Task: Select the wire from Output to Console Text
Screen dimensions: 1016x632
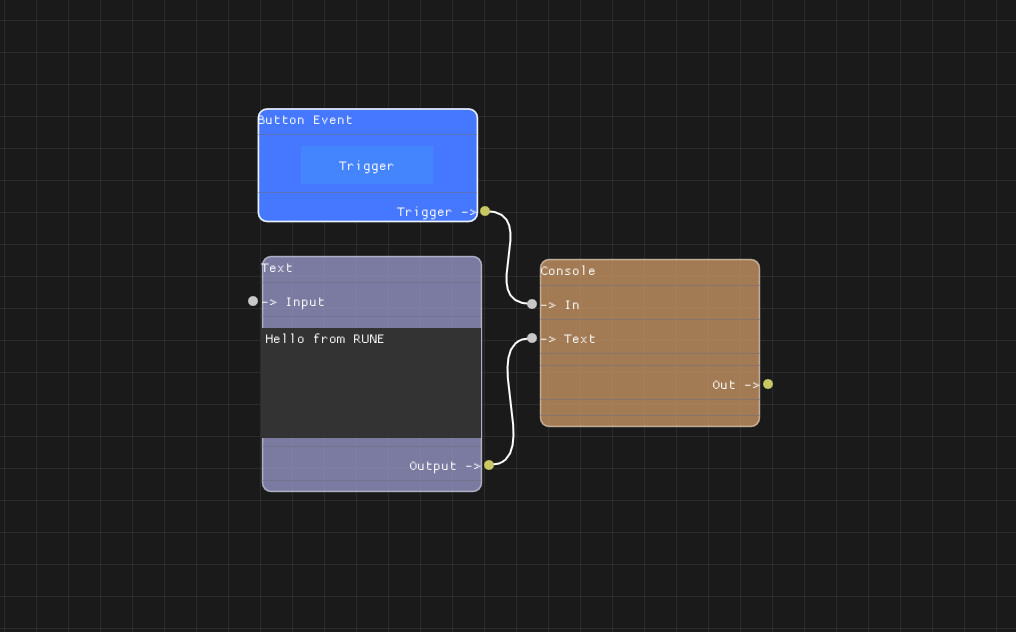Action: pyautogui.click(x=512, y=400)
